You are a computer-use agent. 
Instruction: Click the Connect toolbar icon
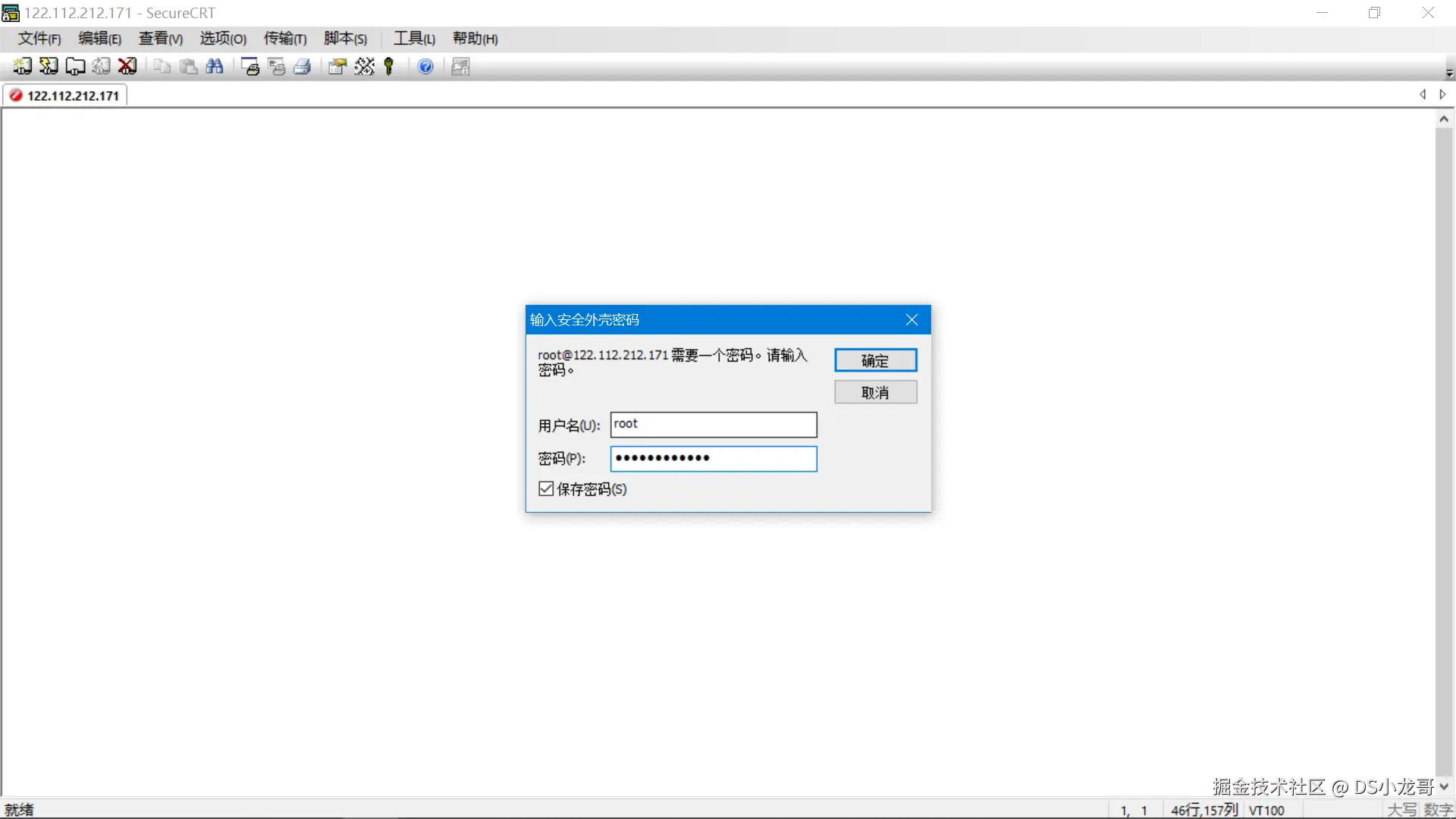pos(22,67)
